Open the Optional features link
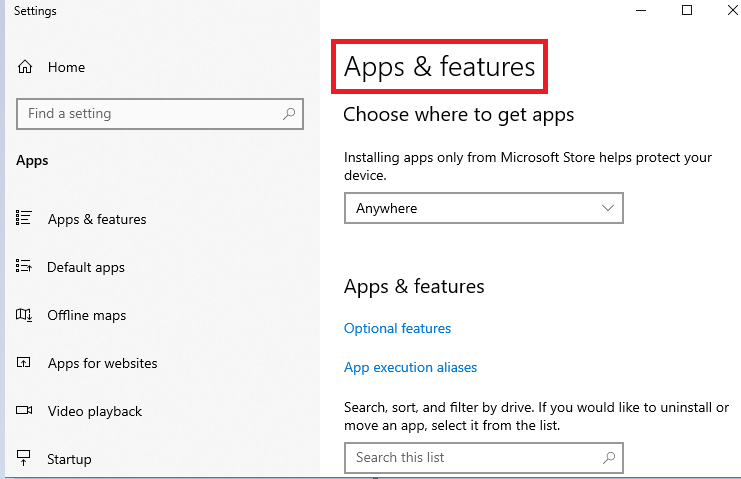This screenshot has width=741, height=479. click(x=397, y=328)
